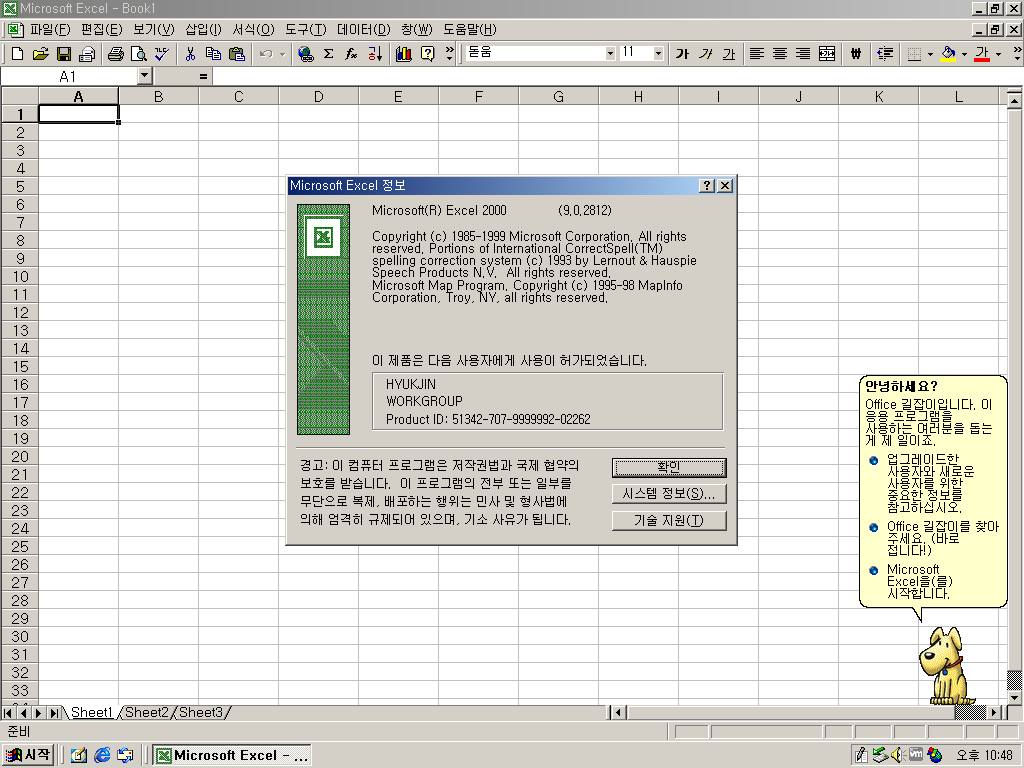Launch Internet Explorer from quick launch
Viewport: 1024px width, 768px height.
(x=102, y=756)
